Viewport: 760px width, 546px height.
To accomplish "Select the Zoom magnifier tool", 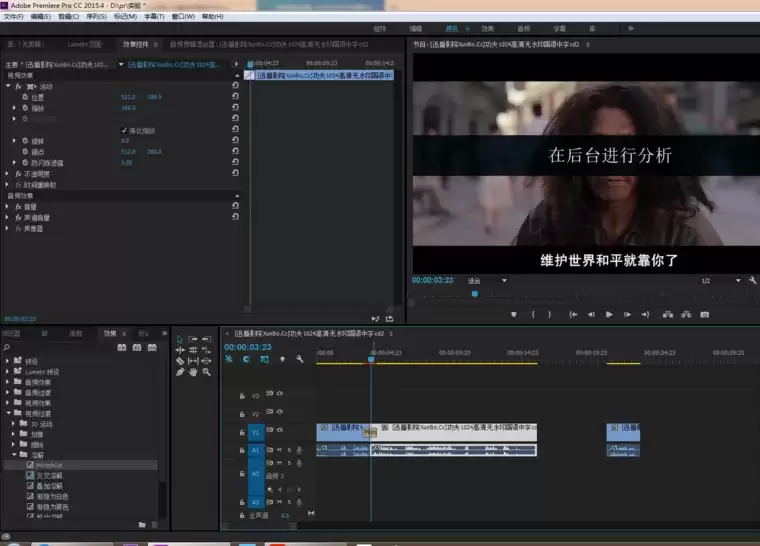I will (x=206, y=371).
